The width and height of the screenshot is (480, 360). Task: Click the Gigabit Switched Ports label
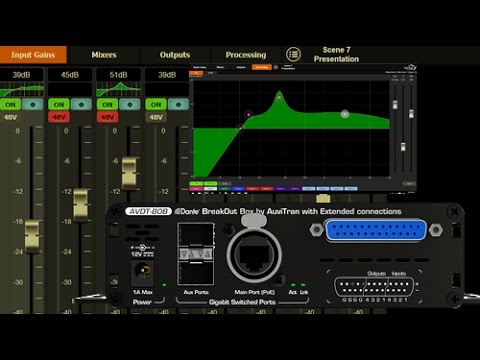click(242, 302)
